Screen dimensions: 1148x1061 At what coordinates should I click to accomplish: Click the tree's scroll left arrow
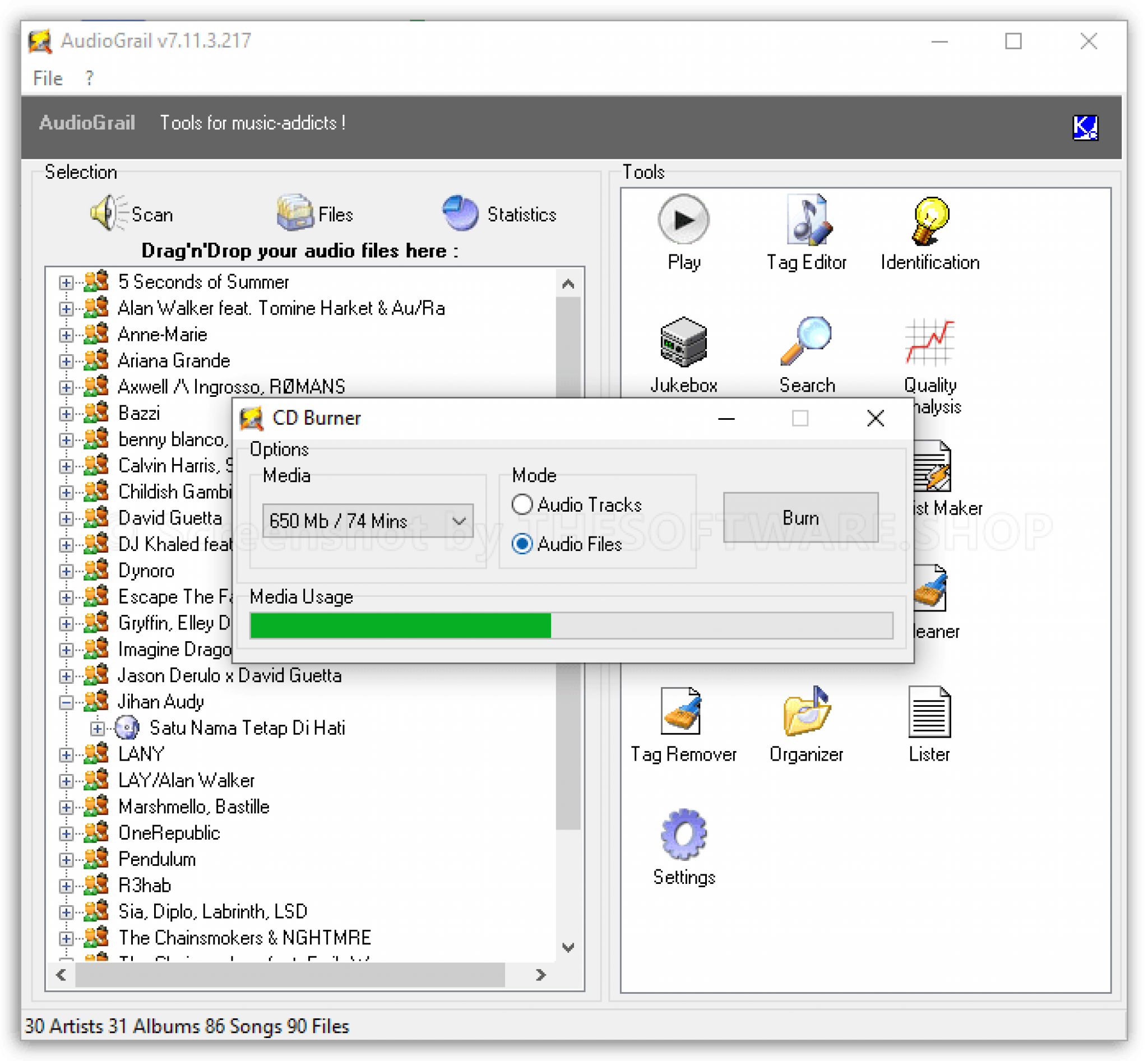(x=61, y=975)
